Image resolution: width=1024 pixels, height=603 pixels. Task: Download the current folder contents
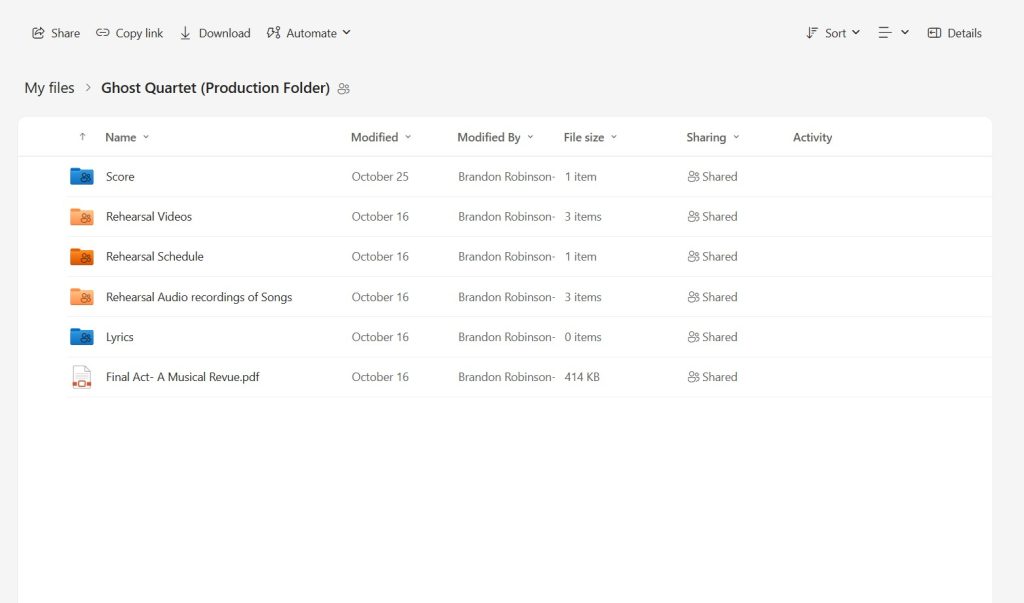pyautogui.click(x=215, y=33)
